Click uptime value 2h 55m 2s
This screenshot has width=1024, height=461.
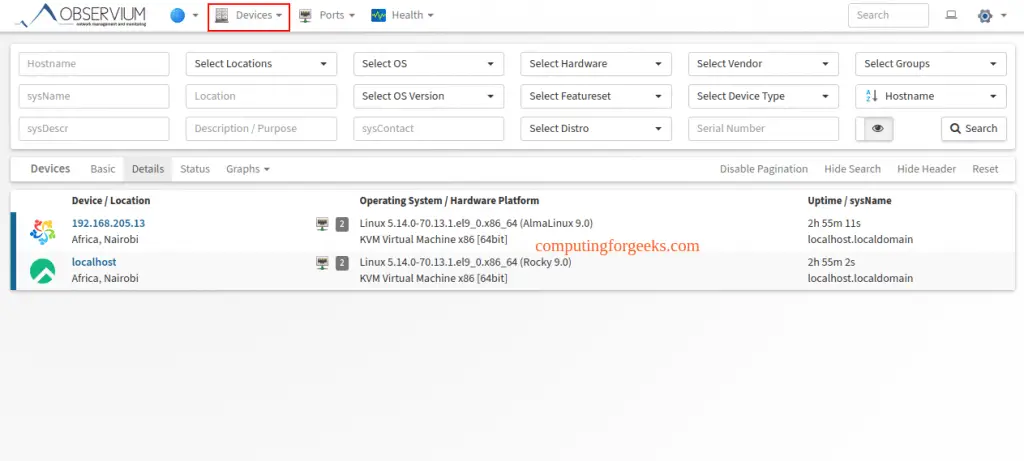(831, 262)
